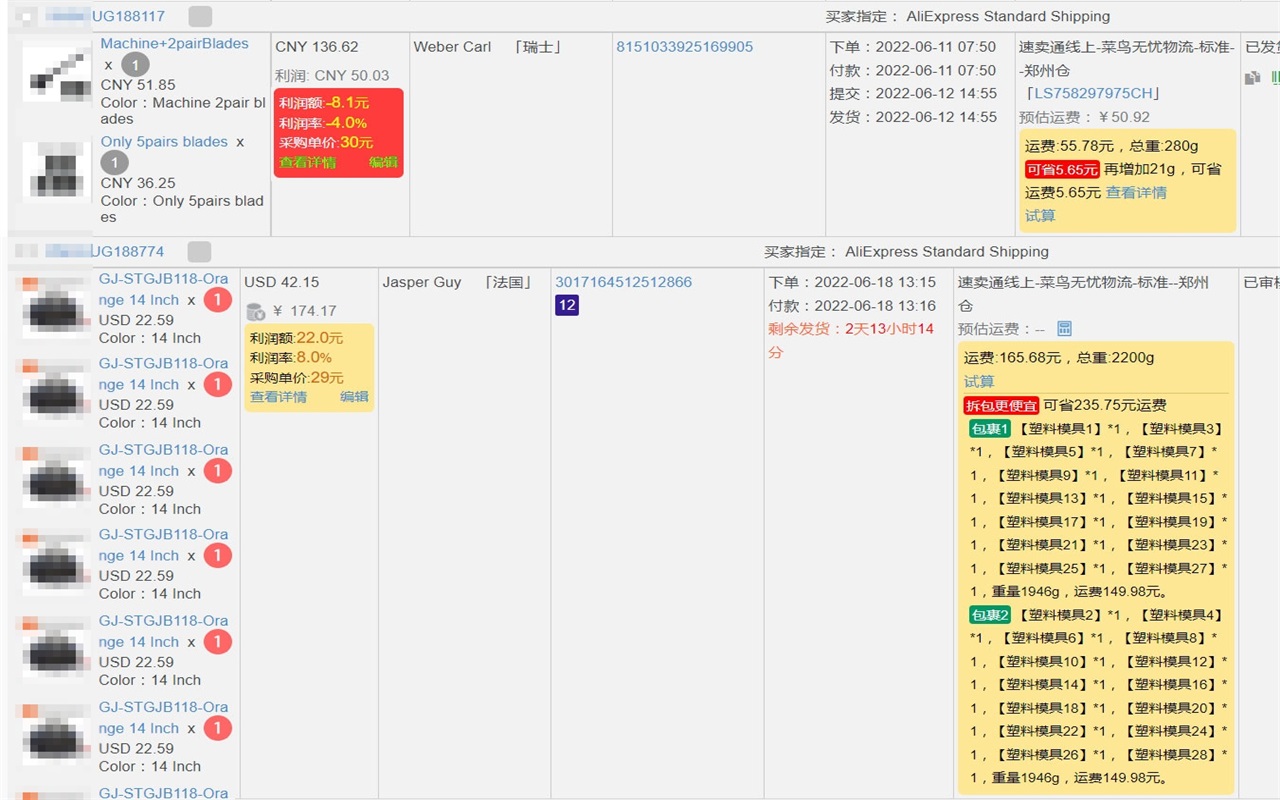Click 查看详情 beside 运费5.65元
Image resolution: width=1280 pixels, height=800 pixels.
(1136, 192)
